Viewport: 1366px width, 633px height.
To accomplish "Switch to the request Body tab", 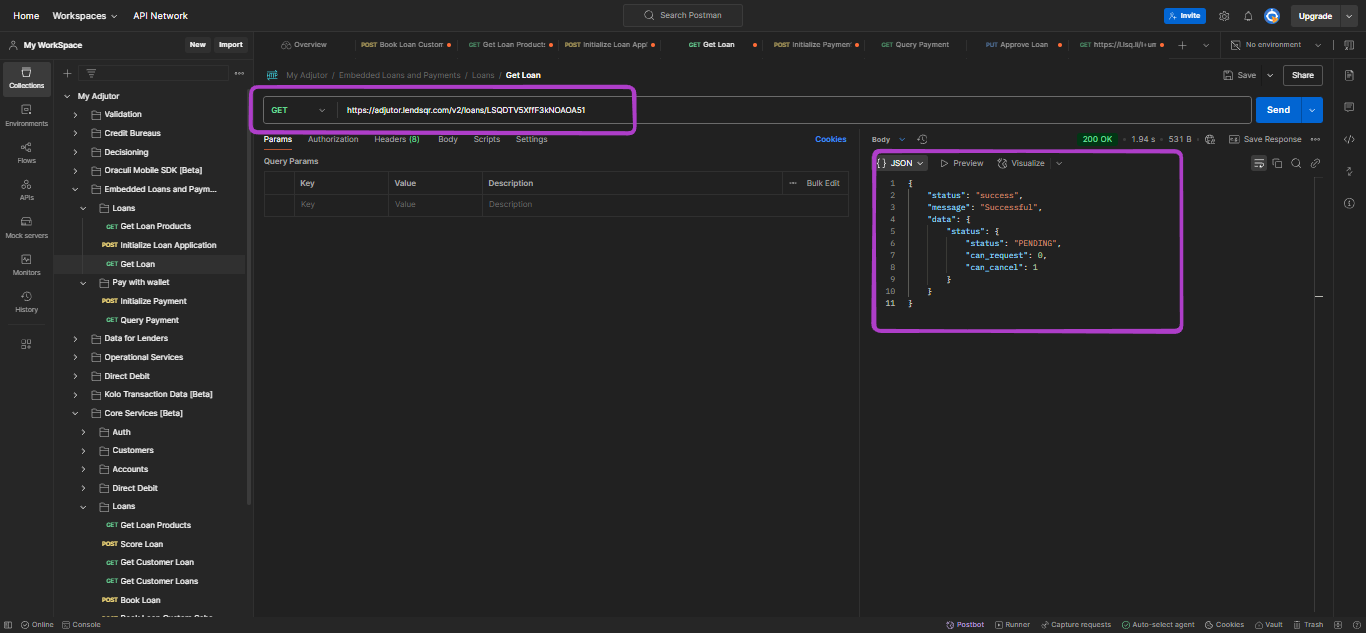I will coord(448,139).
